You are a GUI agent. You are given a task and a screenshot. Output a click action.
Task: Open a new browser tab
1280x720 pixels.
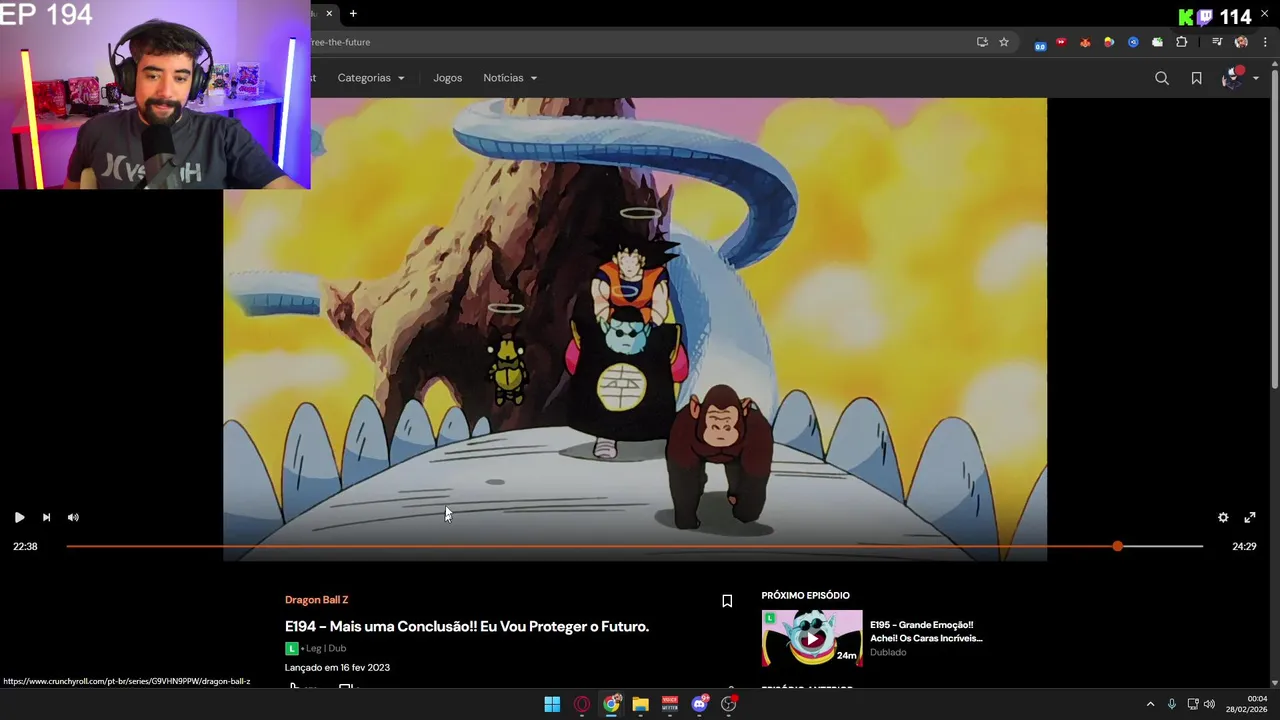353,13
